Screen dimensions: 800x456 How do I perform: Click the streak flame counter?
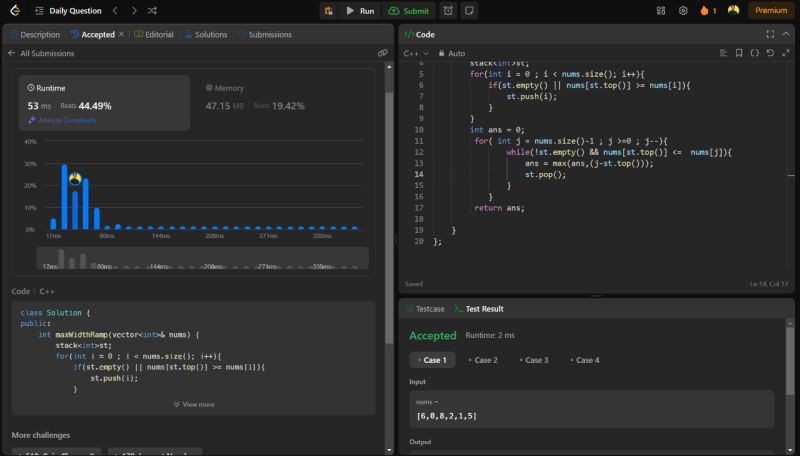pyautogui.click(x=708, y=11)
